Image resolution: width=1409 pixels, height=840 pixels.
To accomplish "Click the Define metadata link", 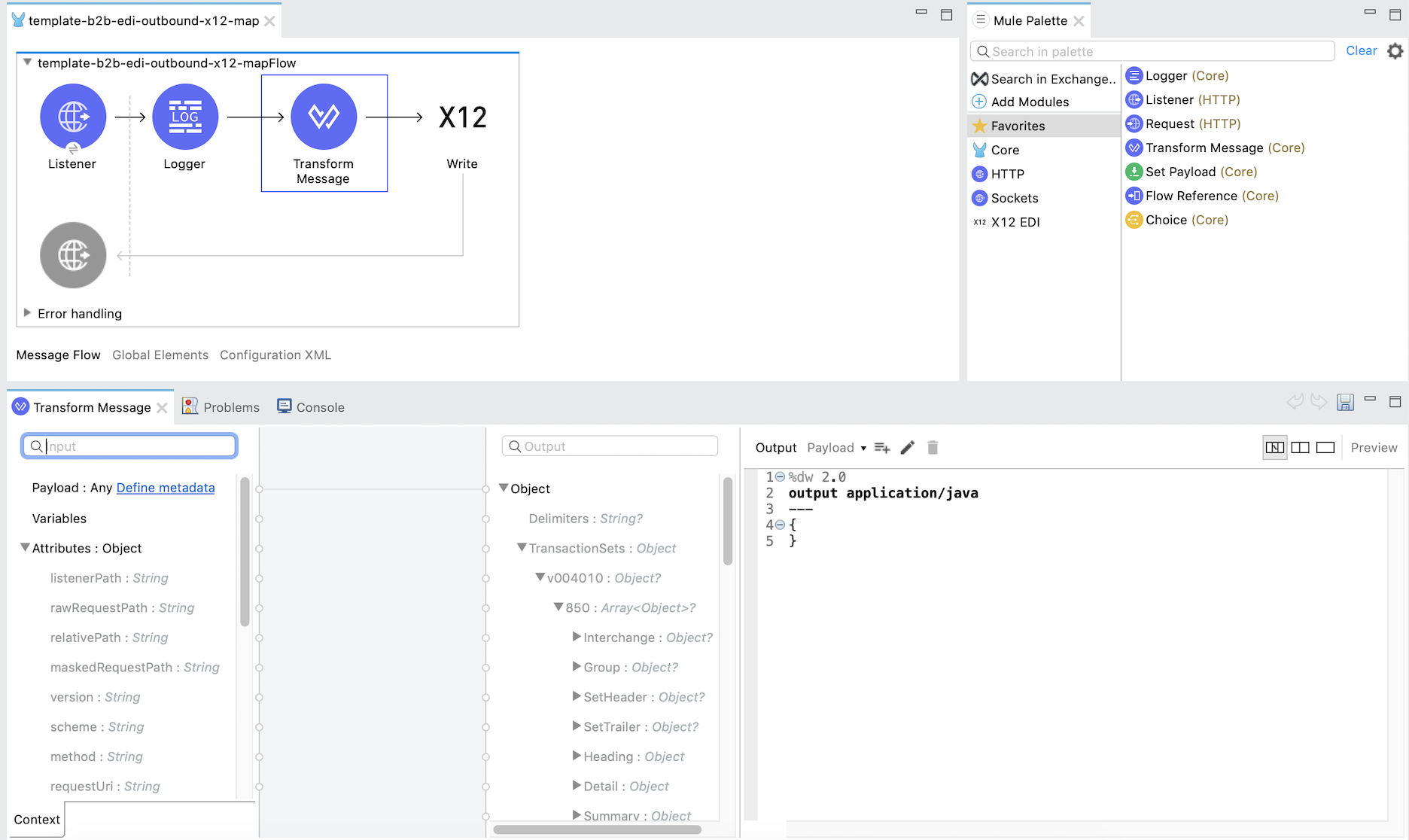I will 166,488.
